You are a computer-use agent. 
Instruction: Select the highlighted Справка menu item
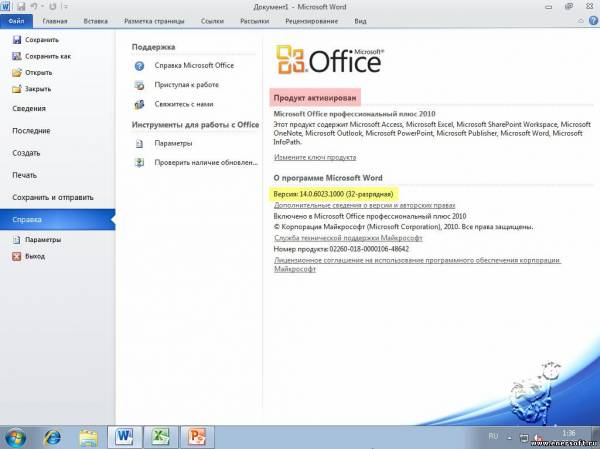click(57, 220)
